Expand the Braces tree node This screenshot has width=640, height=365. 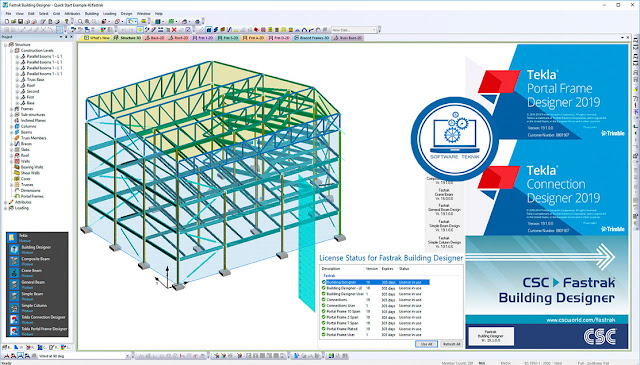[x=11, y=144]
